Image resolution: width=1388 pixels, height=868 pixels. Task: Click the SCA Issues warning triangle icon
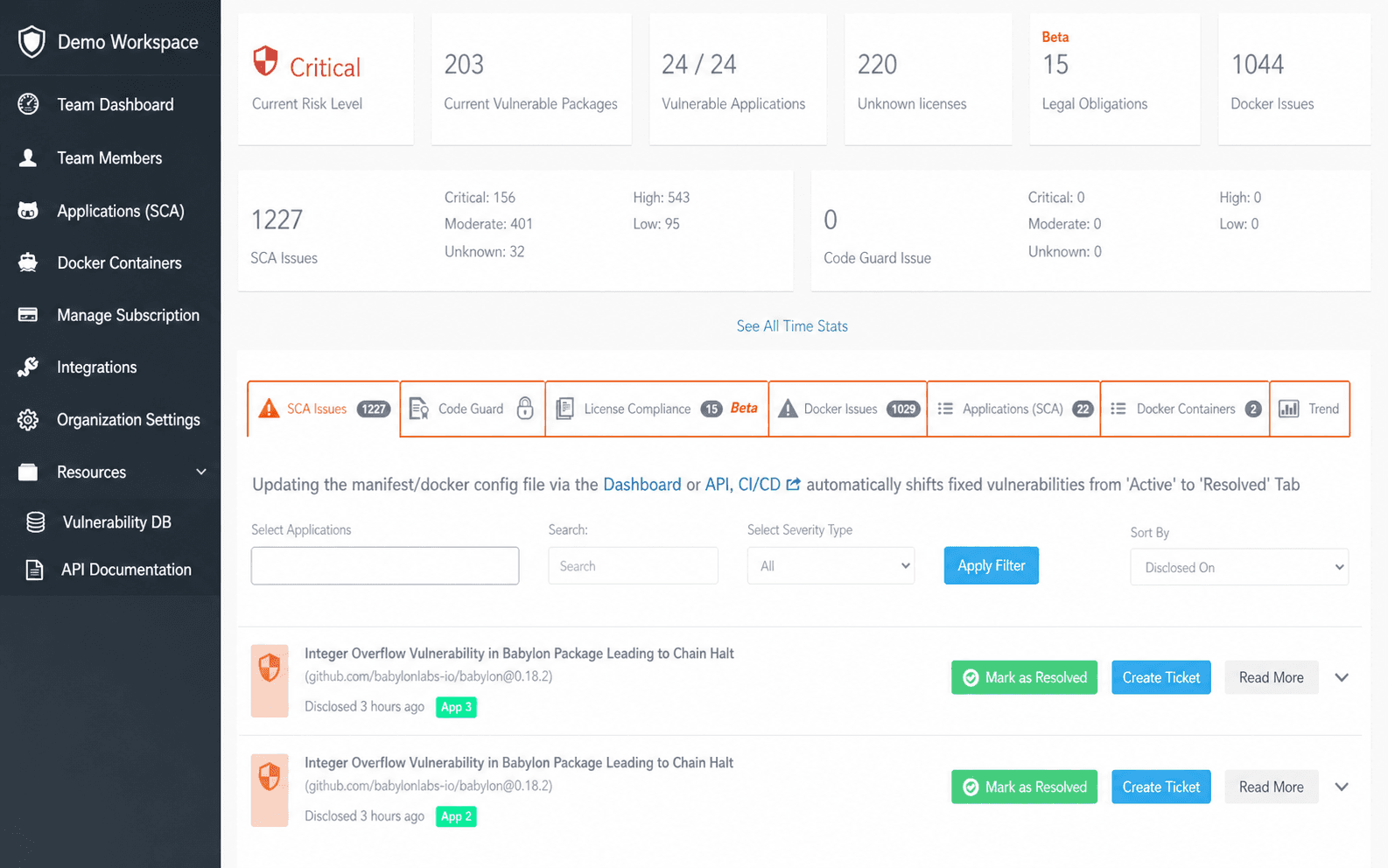click(x=269, y=409)
